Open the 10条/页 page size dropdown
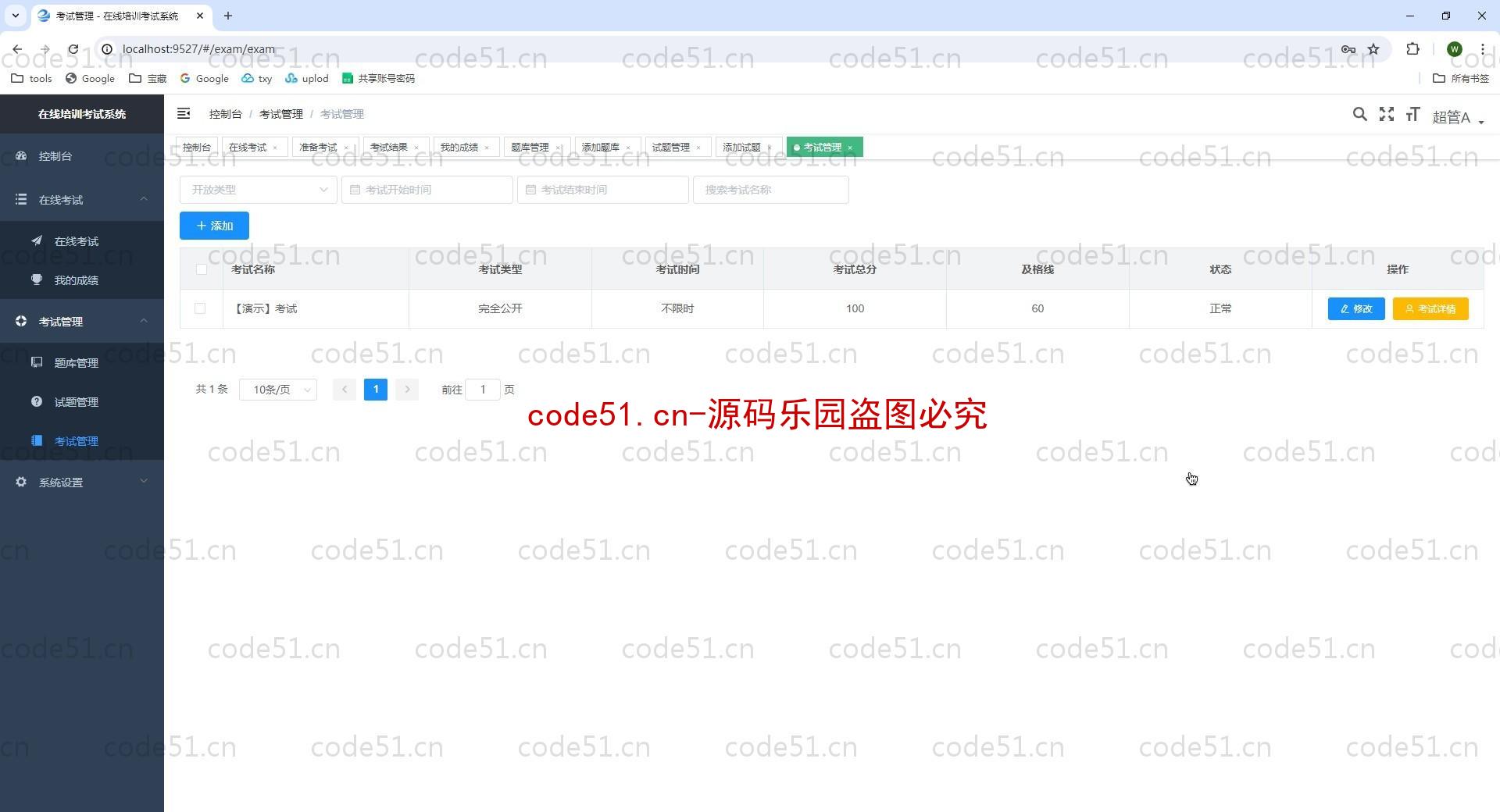Screen dimensions: 1500x812 [278, 390]
